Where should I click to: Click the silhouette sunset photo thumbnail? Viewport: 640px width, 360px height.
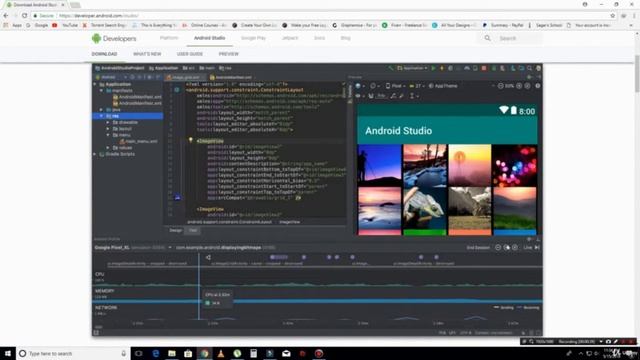coord(380,166)
